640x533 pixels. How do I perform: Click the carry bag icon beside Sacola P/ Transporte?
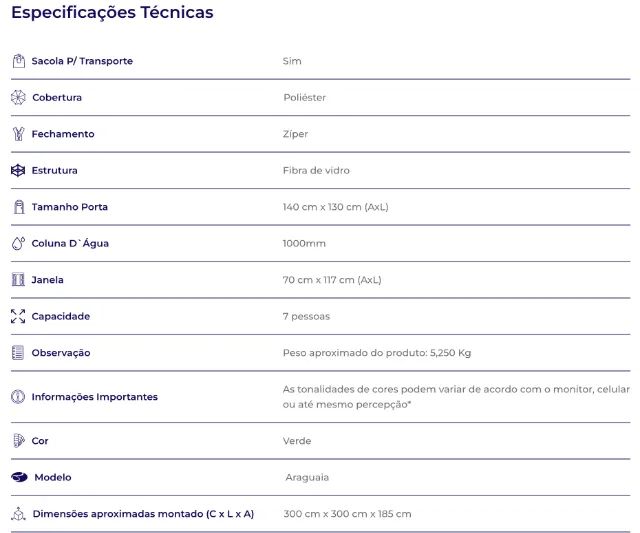point(18,61)
